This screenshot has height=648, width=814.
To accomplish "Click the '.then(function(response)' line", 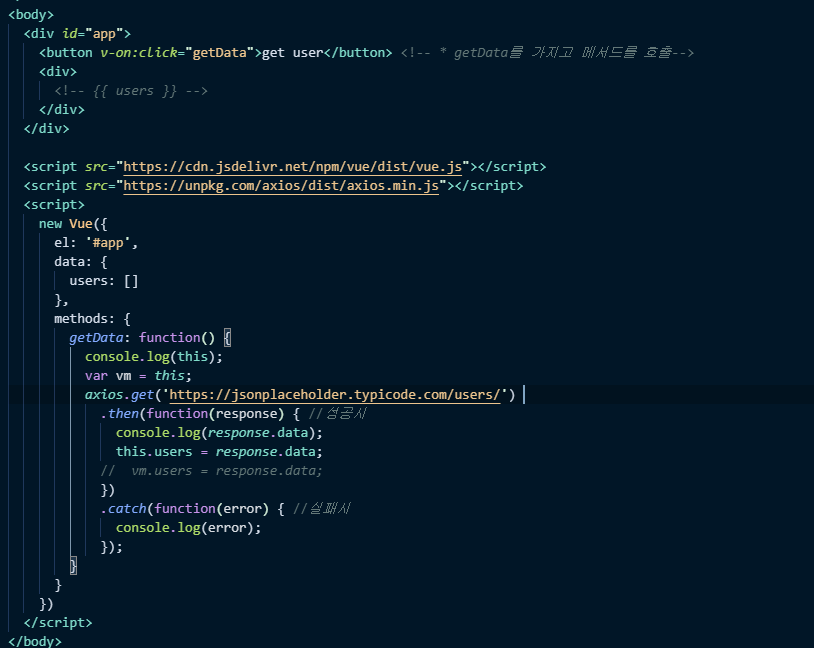I will tap(200, 413).
